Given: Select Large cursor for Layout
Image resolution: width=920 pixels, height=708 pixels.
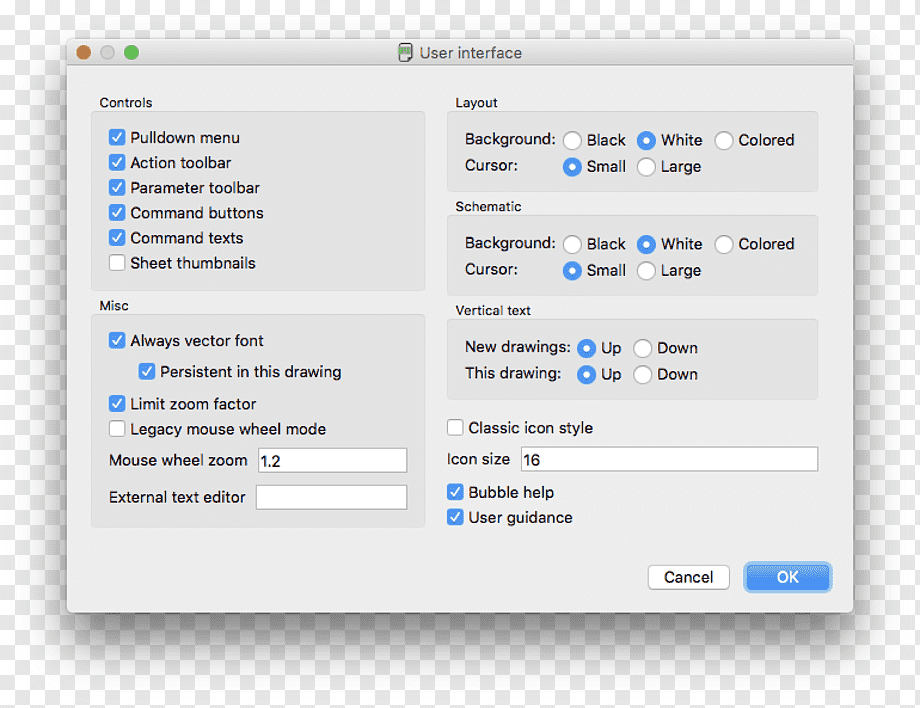Looking at the screenshot, I should point(646,167).
